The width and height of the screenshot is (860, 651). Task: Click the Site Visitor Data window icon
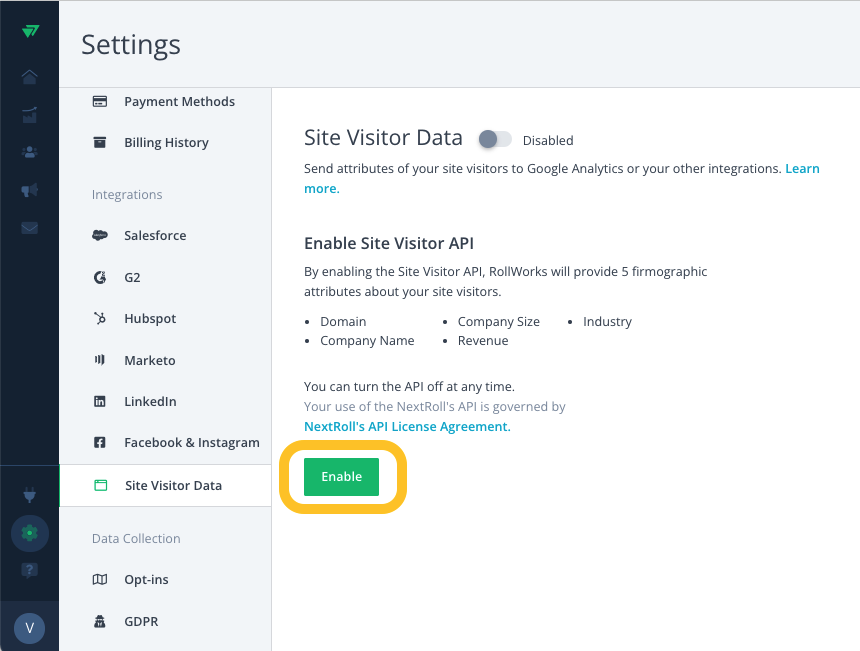point(100,485)
